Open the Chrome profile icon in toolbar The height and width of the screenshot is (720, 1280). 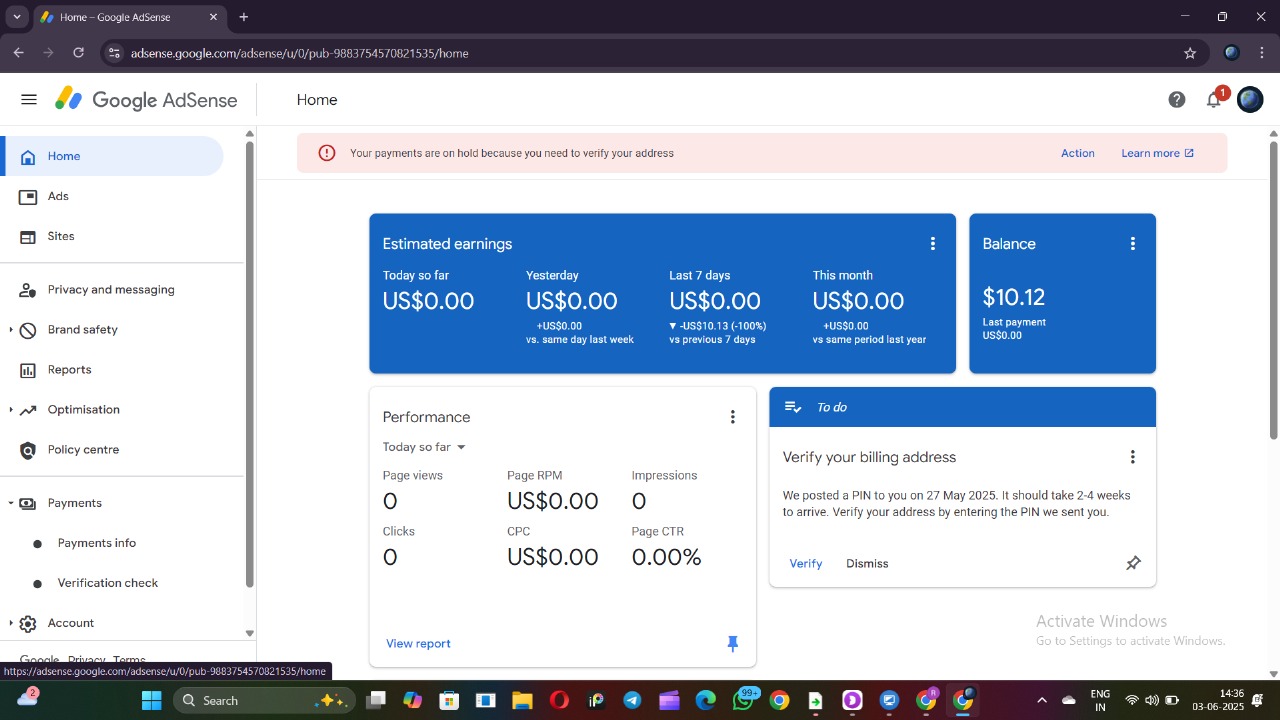(1232, 53)
